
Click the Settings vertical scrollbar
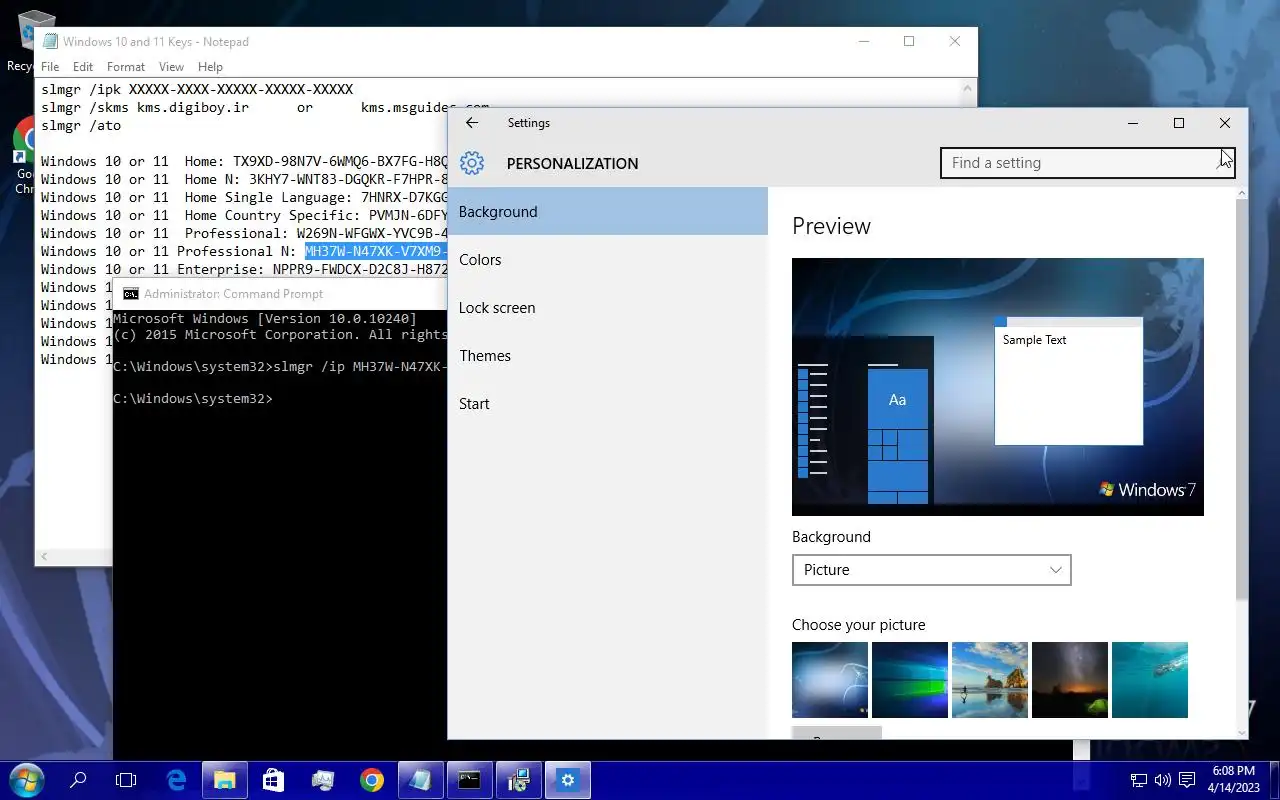(1242, 400)
